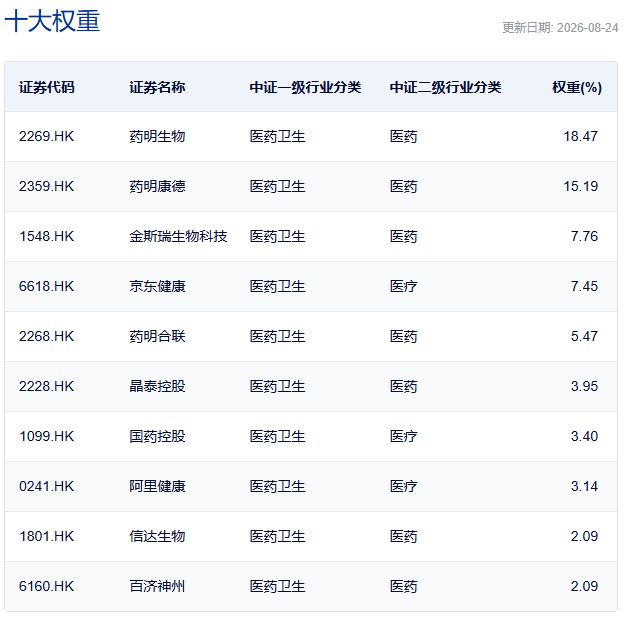The width and height of the screenshot is (624, 617).
Task: Select weight value 15.19
Action: click(x=581, y=186)
